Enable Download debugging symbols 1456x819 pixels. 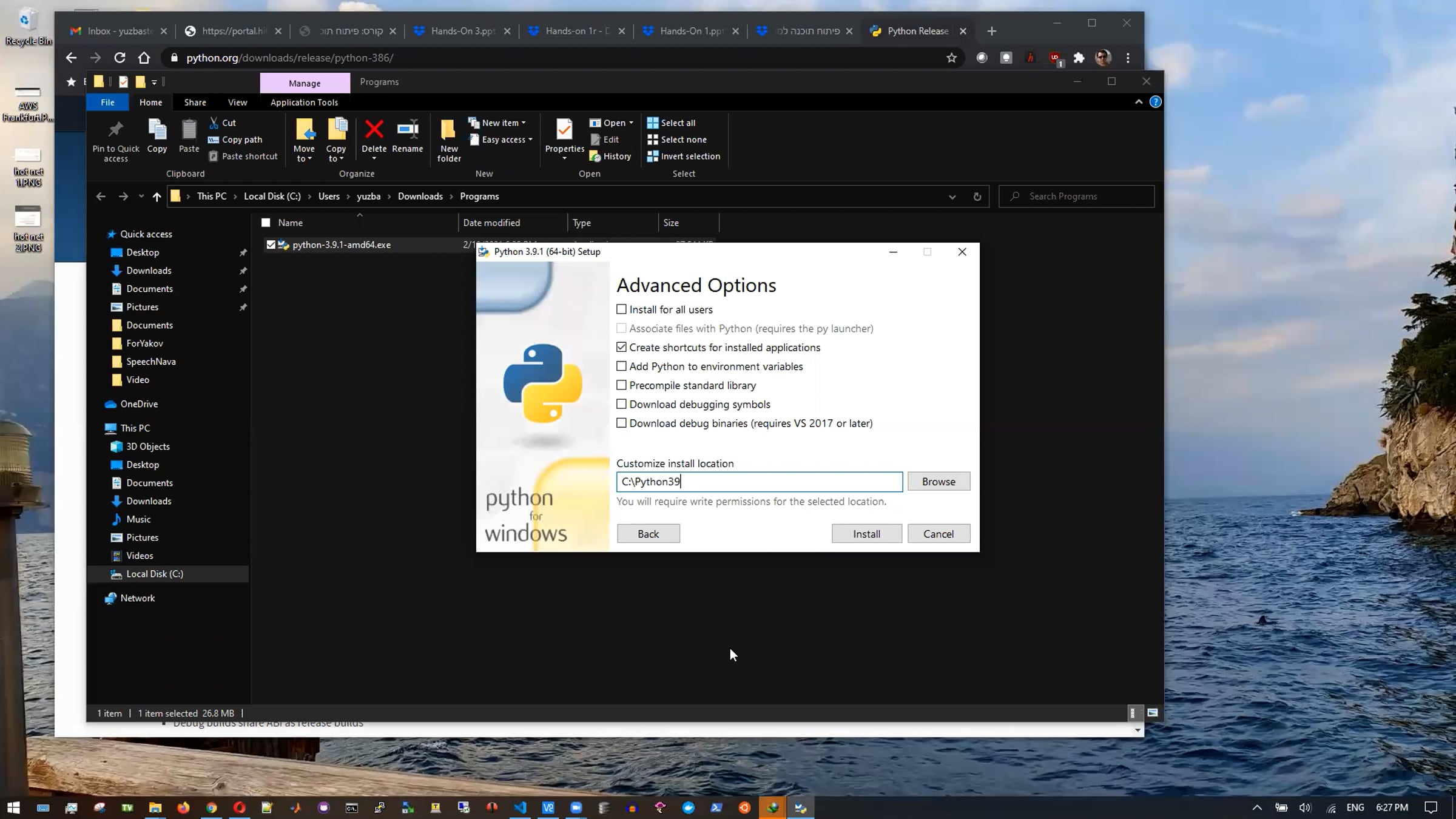point(621,404)
